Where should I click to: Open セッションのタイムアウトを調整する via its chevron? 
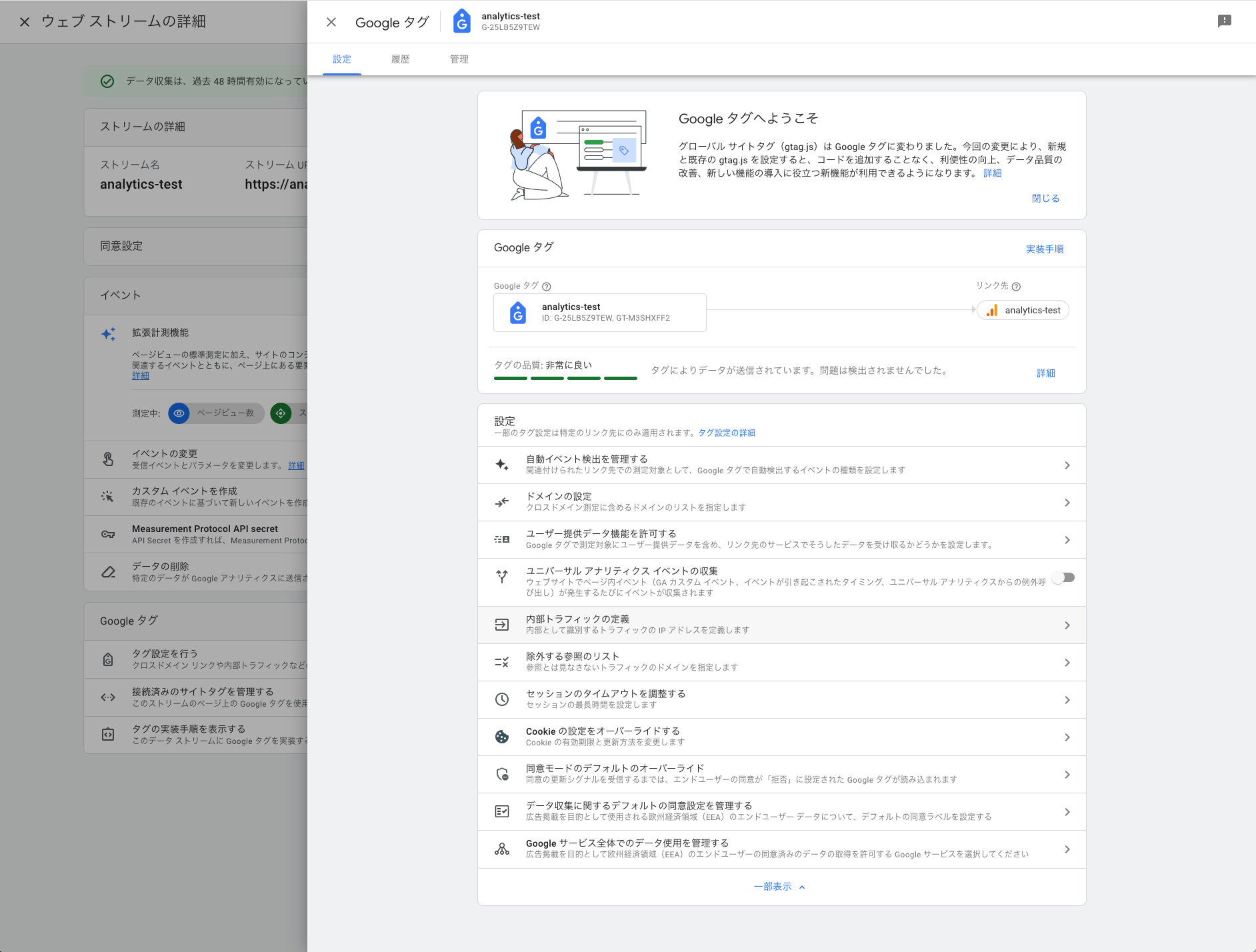(1067, 699)
